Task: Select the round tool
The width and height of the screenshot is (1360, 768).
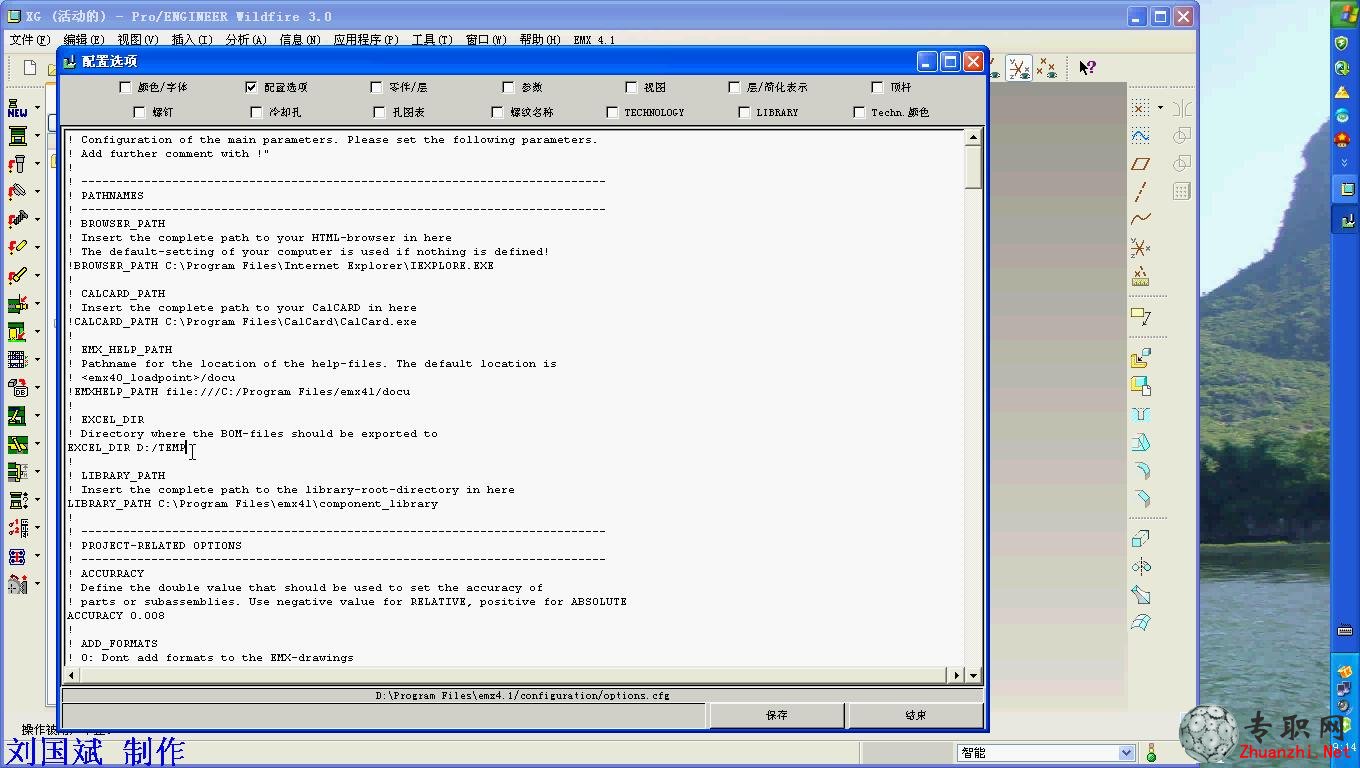Action: point(1141,470)
